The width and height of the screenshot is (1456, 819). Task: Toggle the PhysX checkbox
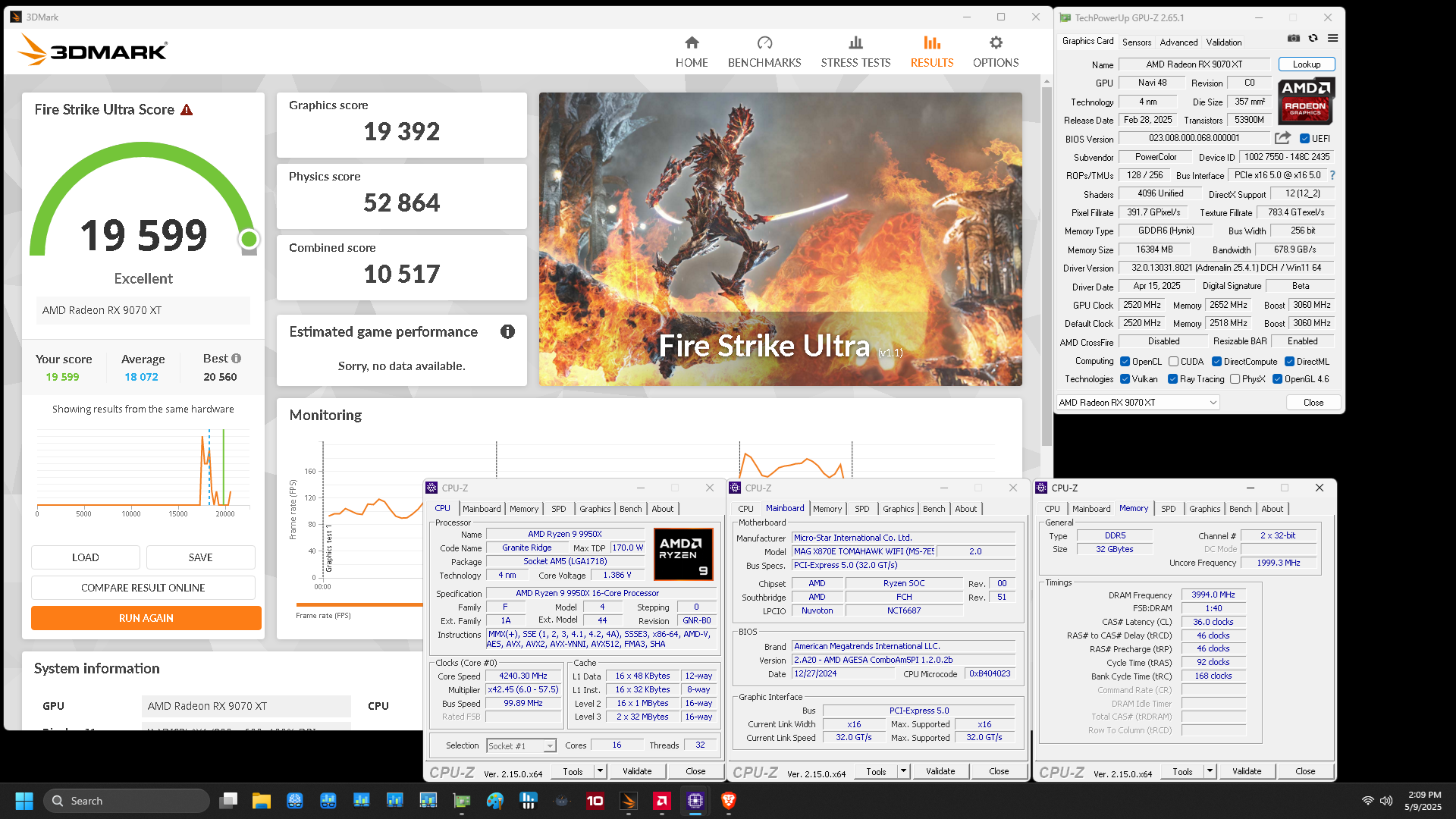pyautogui.click(x=1235, y=379)
